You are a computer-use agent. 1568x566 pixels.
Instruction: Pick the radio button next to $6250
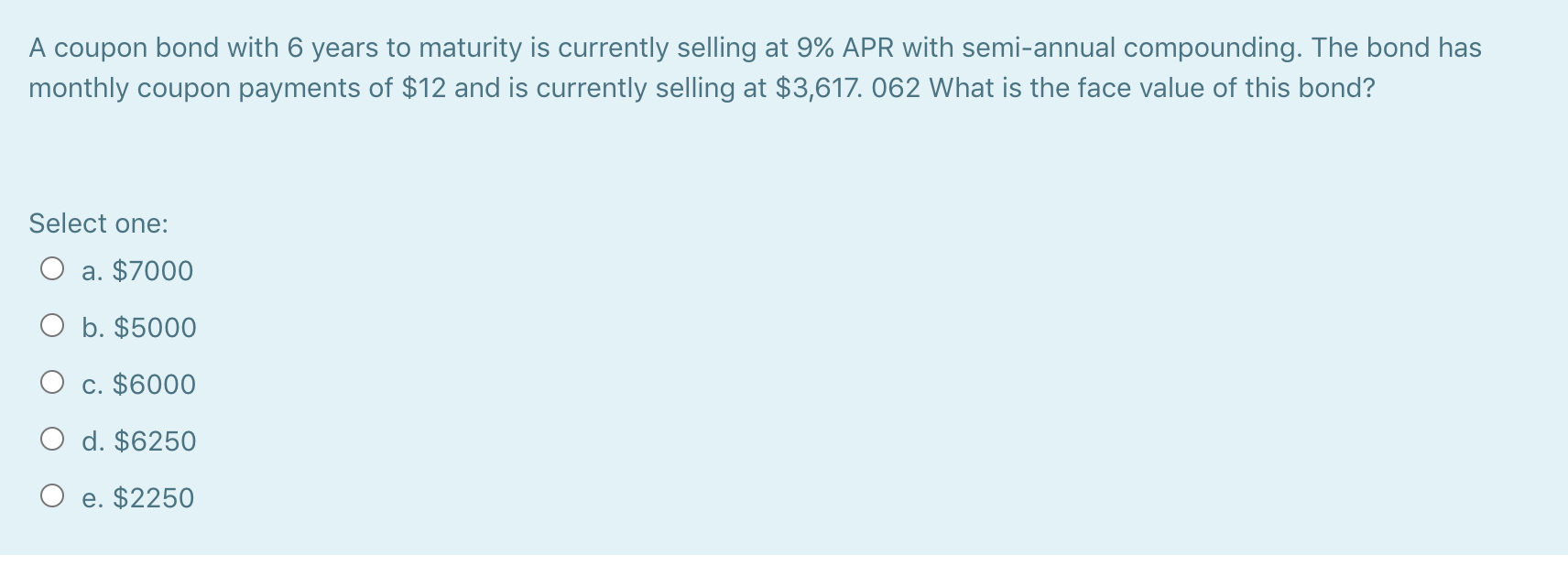[52, 440]
